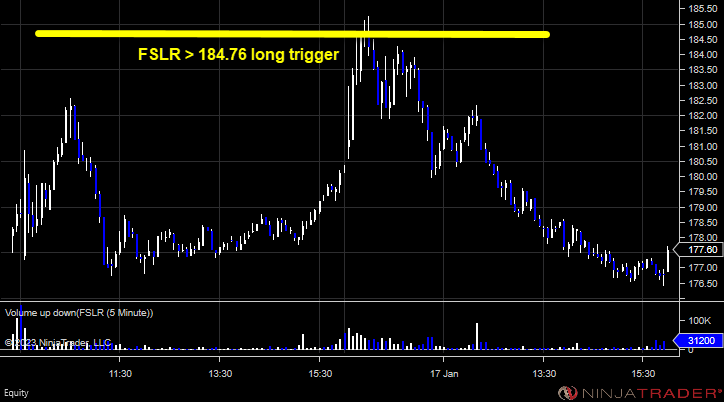Click the 100K volume axis label
The height and width of the screenshot is (402, 724).
700,320
